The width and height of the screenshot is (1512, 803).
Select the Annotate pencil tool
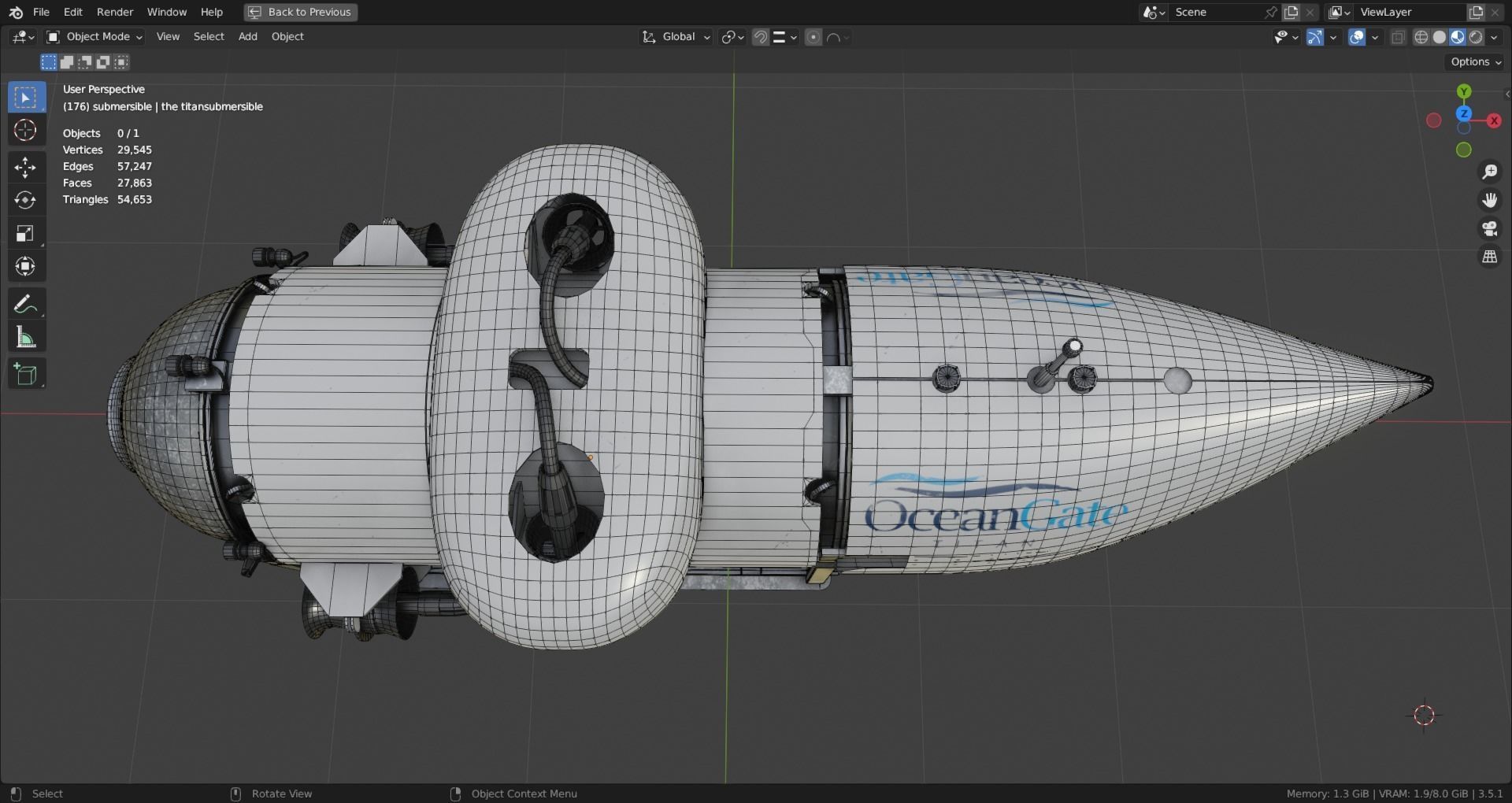tap(26, 304)
